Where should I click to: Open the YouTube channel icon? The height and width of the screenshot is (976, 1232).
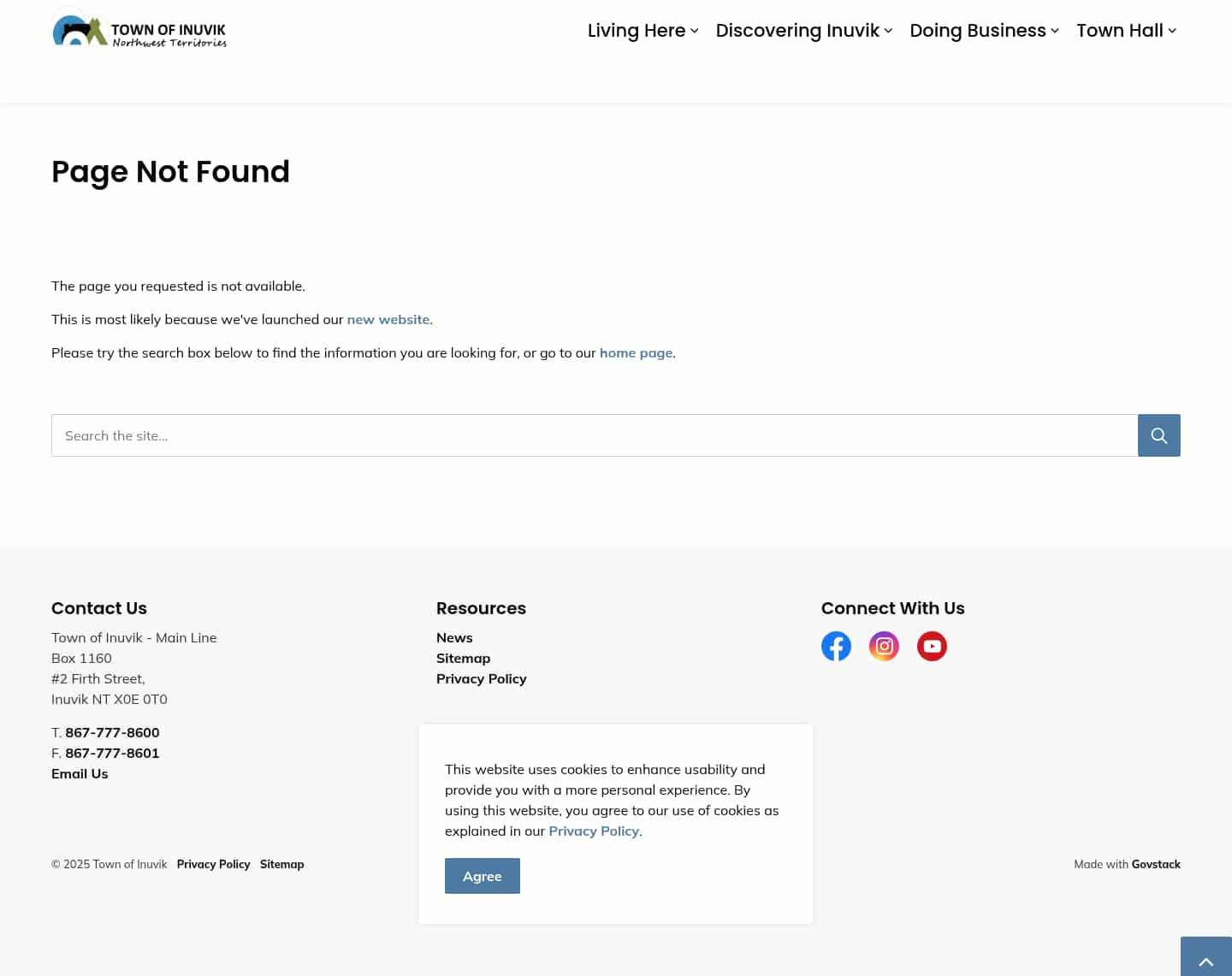click(932, 646)
